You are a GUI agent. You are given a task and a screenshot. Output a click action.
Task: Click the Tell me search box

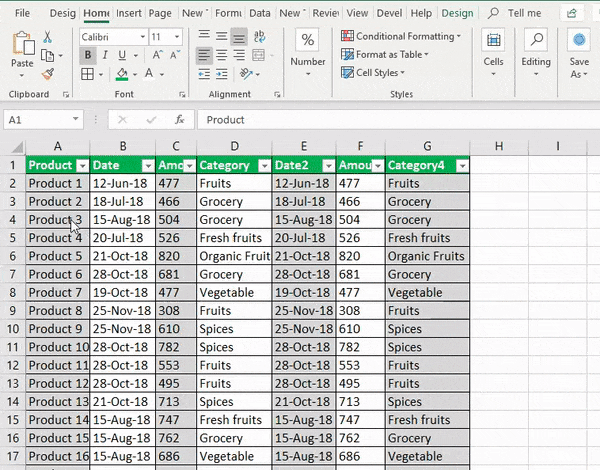(516, 13)
